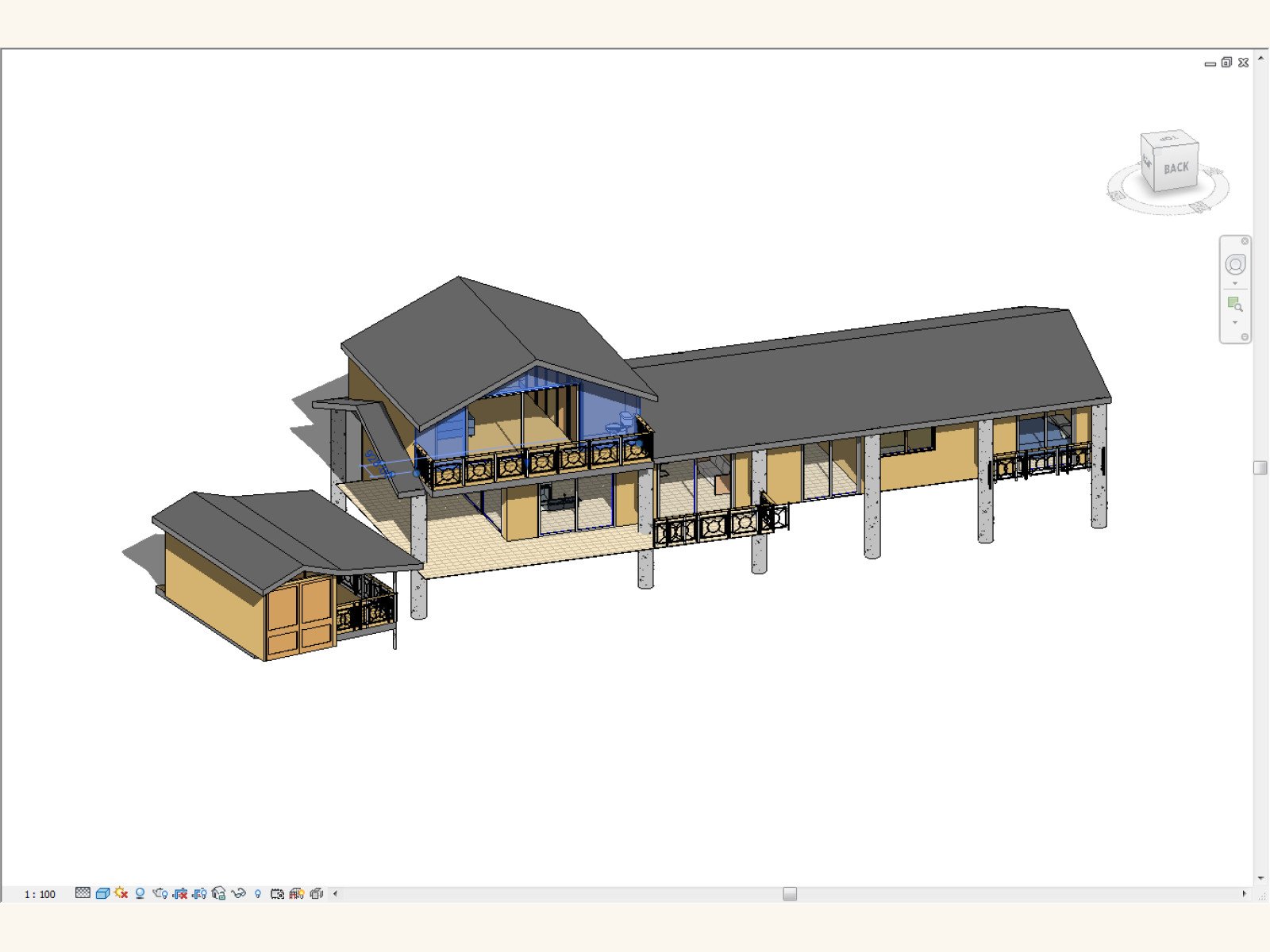Open the Steering Wheels navigation tool
This screenshot has height=952, width=1270.
point(1235,264)
